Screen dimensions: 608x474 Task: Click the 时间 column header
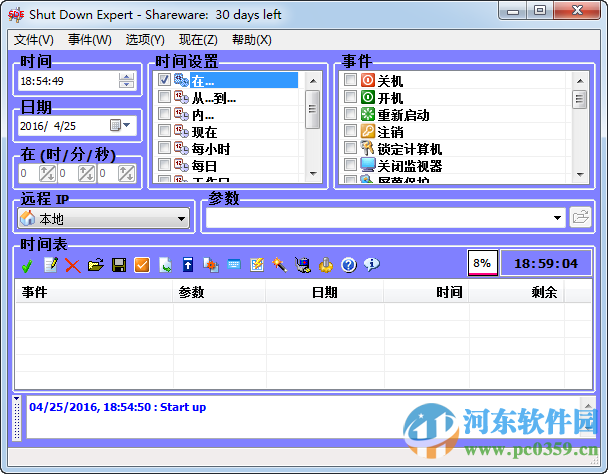click(x=427, y=292)
